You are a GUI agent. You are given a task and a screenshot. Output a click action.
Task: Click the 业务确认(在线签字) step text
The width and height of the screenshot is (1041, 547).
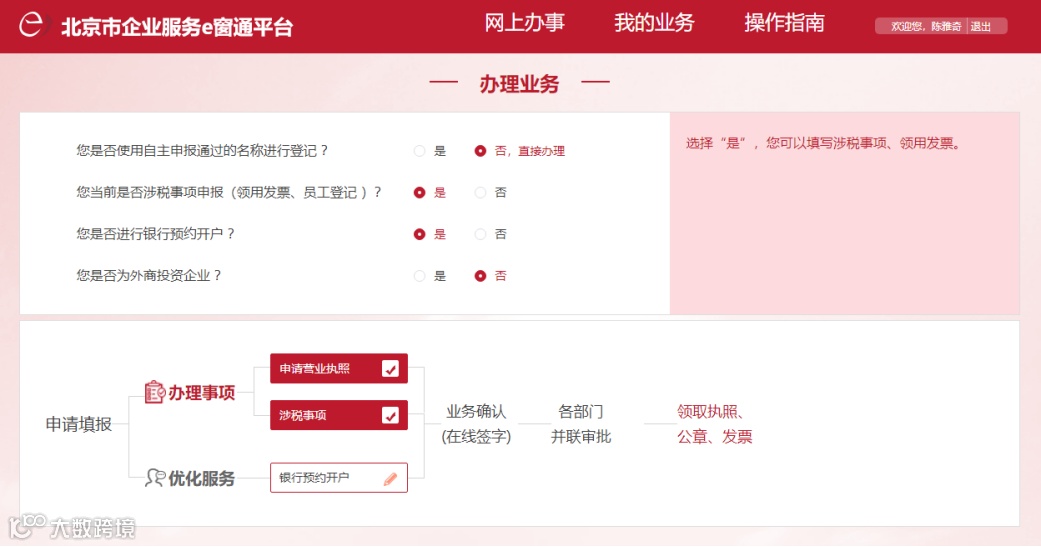point(476,424)
